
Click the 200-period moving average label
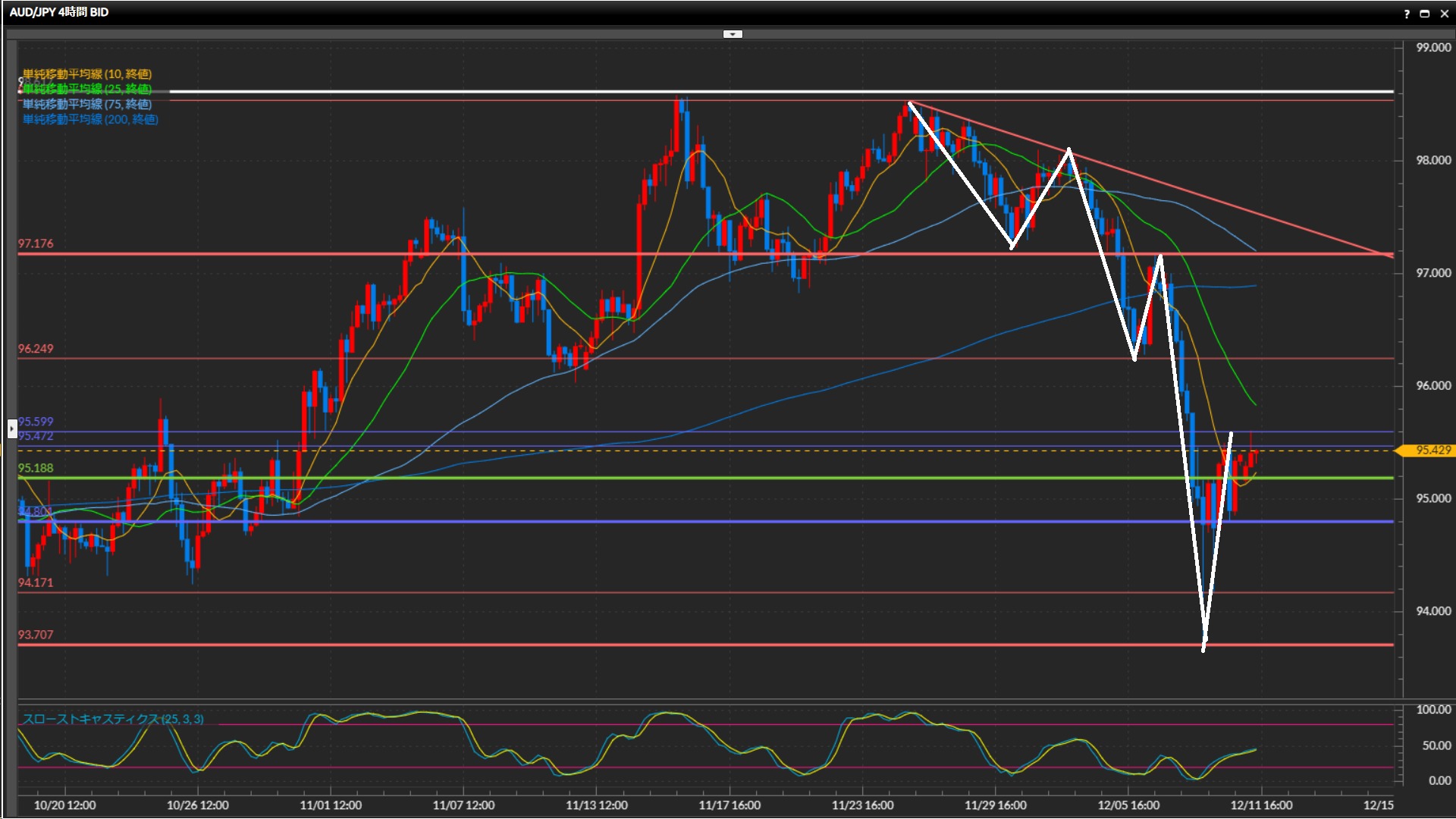(x=90, y=119)
